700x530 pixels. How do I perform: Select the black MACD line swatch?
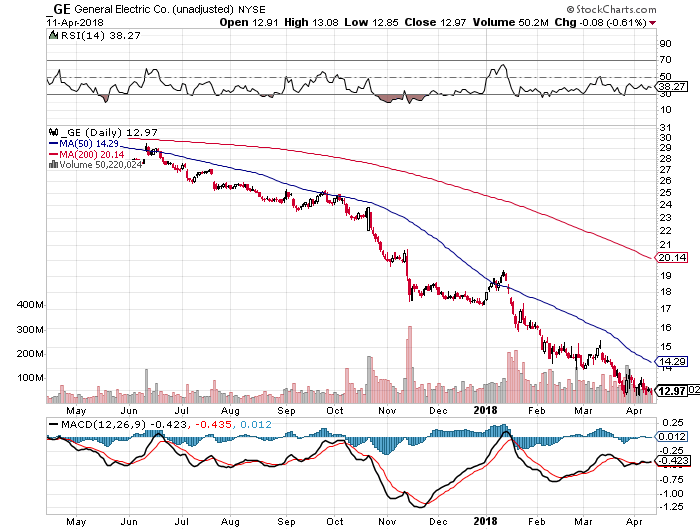click(54, 425)
